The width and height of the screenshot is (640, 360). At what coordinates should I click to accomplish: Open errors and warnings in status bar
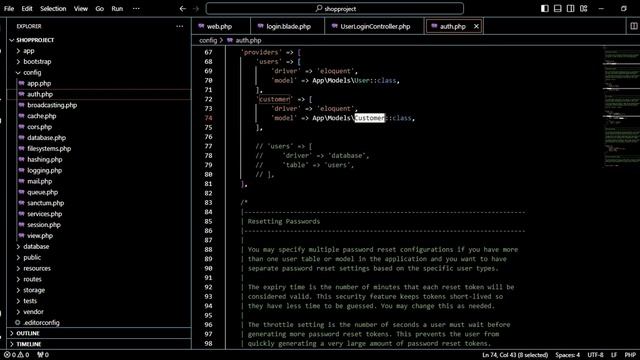pos(17,355)
